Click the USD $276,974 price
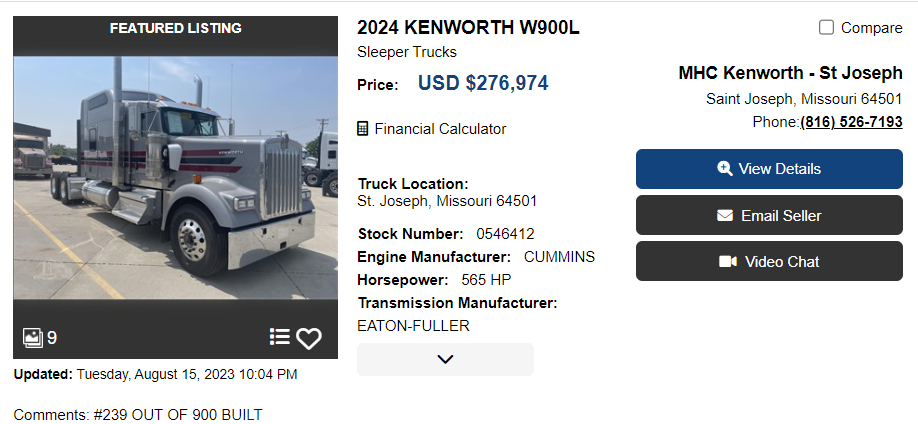918x424 pixels. (x=483, y=84)
